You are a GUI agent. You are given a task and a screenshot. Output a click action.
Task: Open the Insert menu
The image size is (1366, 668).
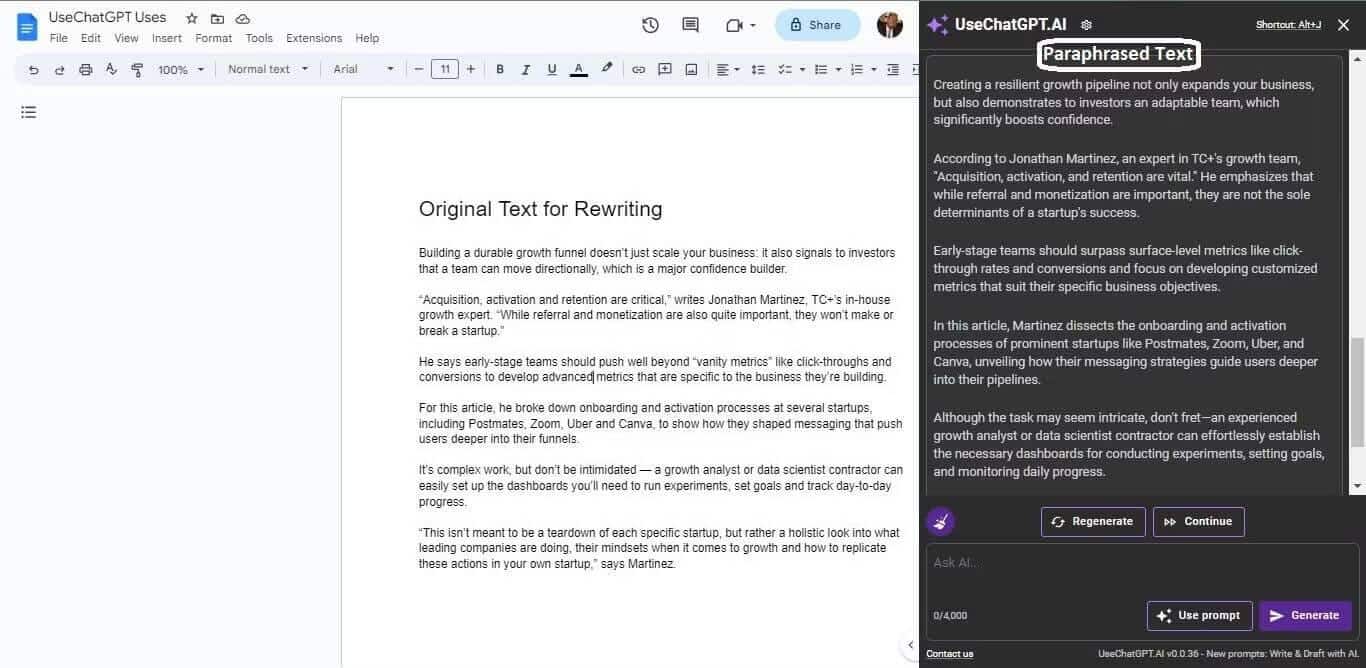167,38
